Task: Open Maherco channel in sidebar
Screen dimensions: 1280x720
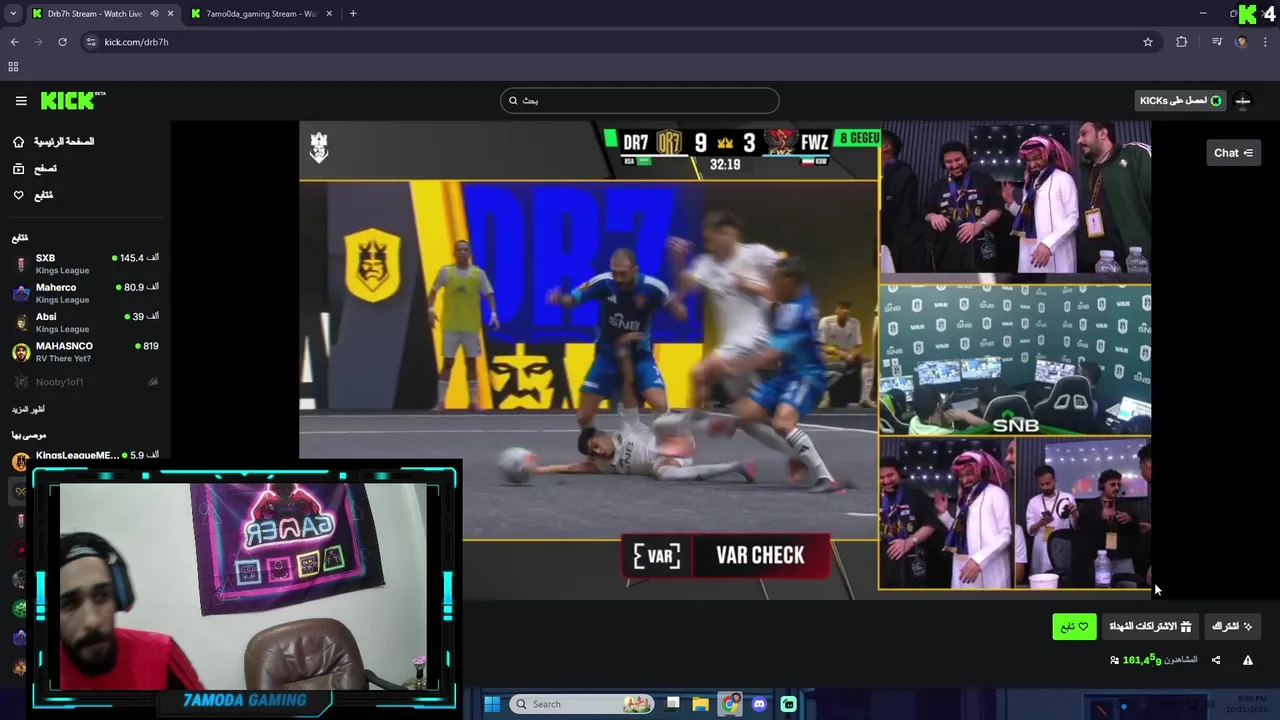Action: point(85,293)
